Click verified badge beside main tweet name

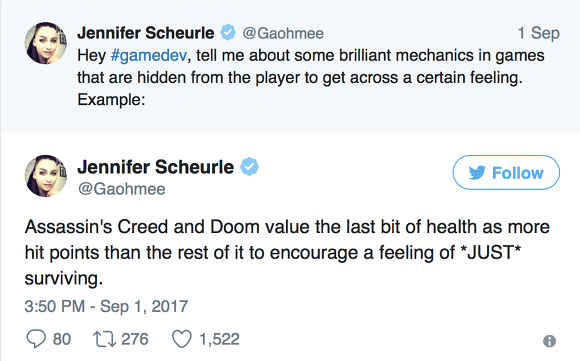tap(250, 166)
